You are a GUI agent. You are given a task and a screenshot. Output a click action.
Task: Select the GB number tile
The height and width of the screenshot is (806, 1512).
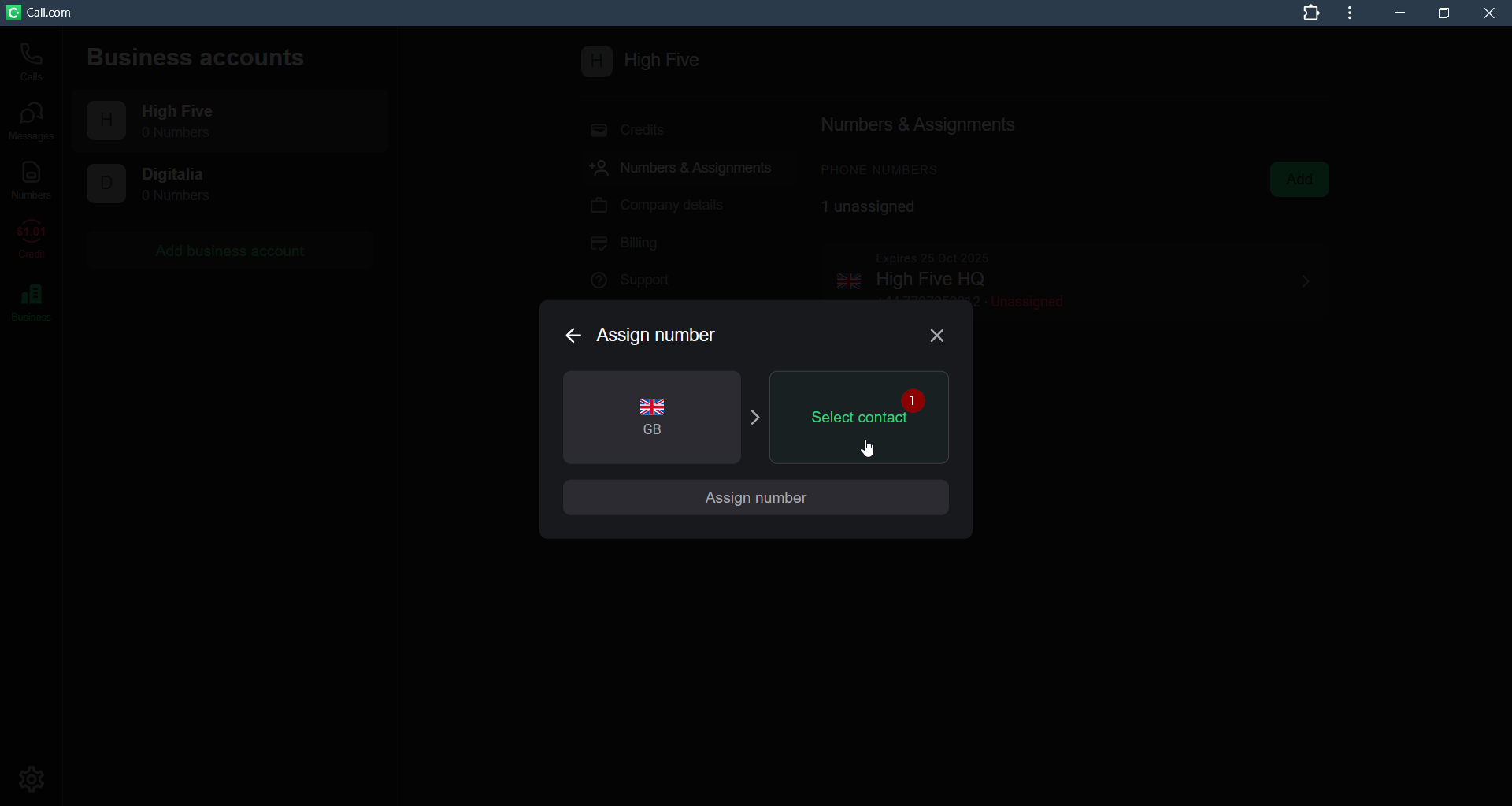pyautogui.click(x=652, y=418)
